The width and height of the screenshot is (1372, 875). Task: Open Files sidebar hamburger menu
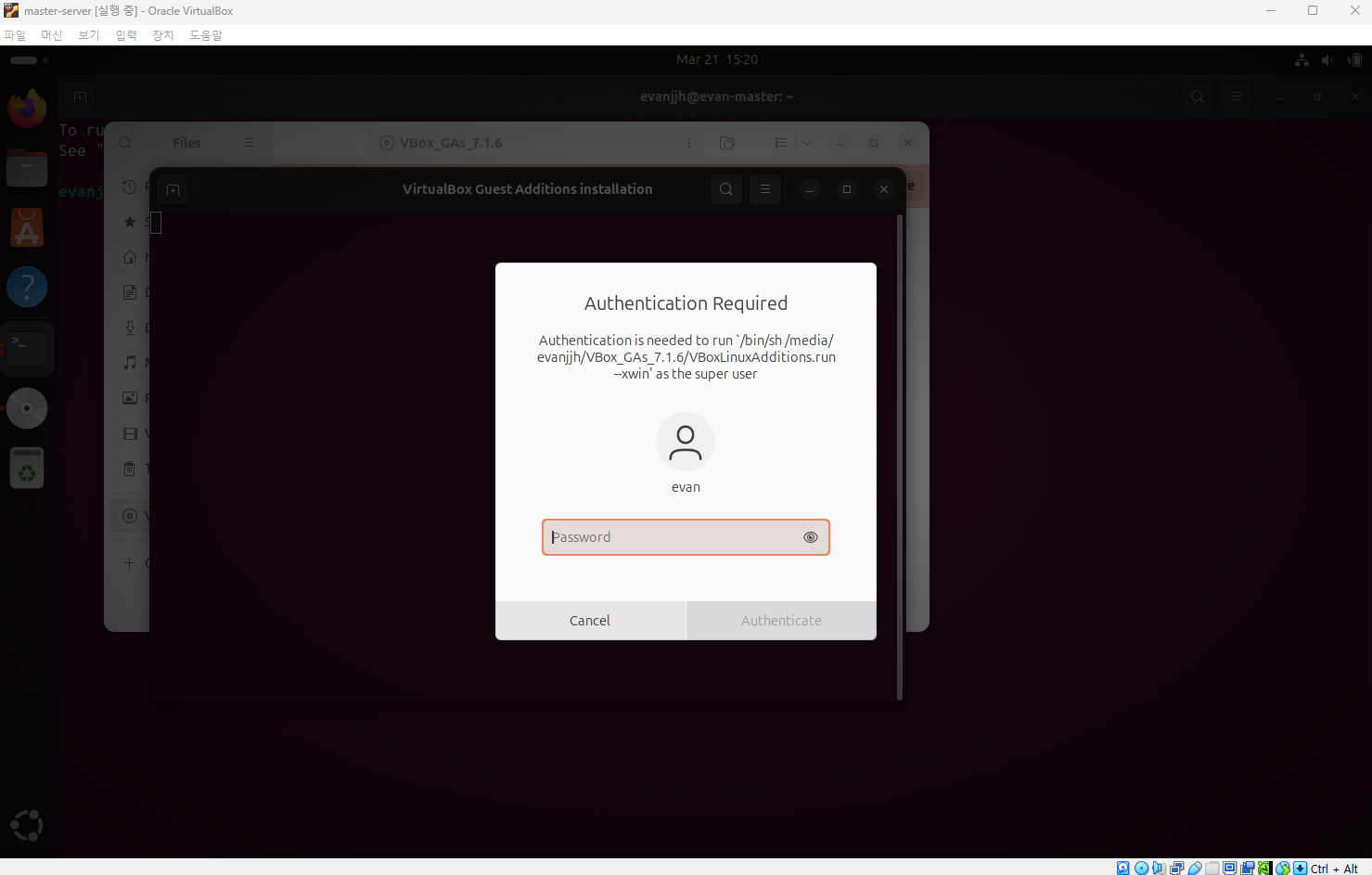click(x=250, y=143)
